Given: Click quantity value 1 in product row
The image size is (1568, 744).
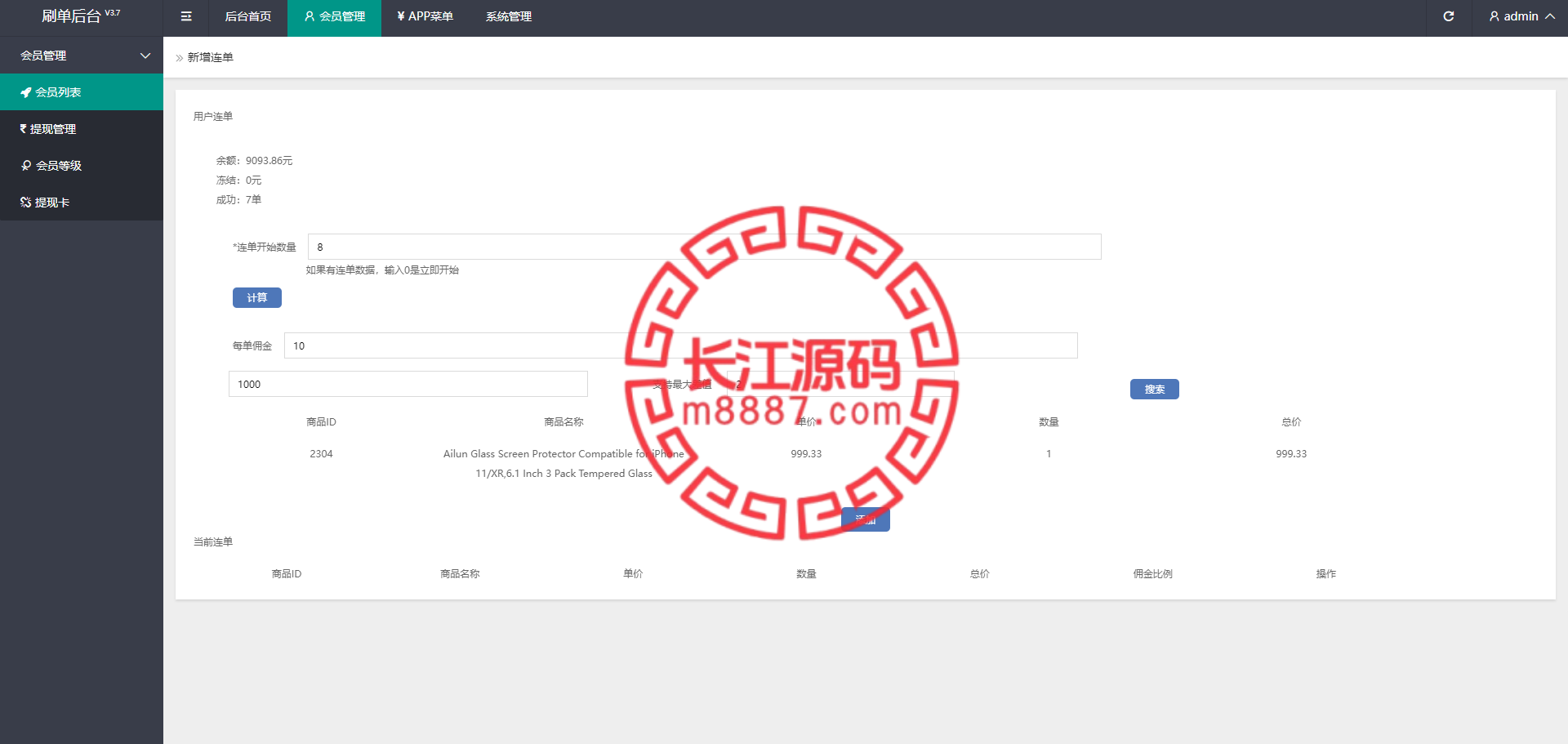Looking at the screenshot, I should coord(1049,454).
